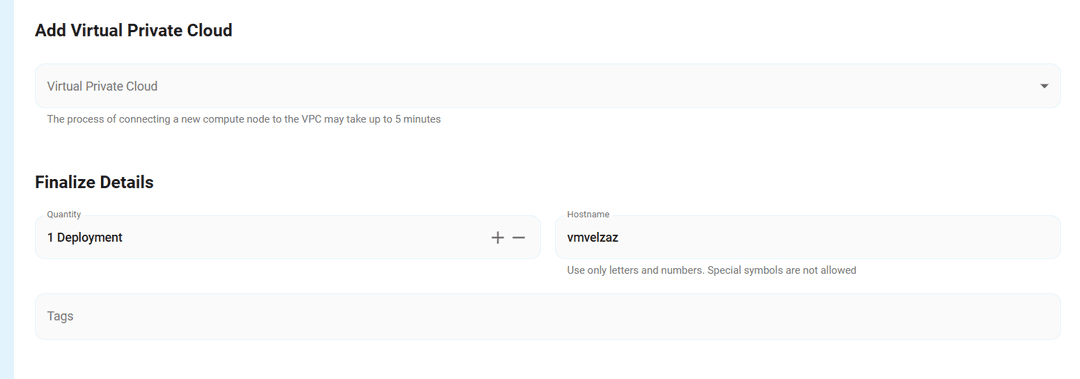Click the "Tags" placeholder label
Image resolution: width=1080 pixels, height=379 pixels.
click(60, 316)
